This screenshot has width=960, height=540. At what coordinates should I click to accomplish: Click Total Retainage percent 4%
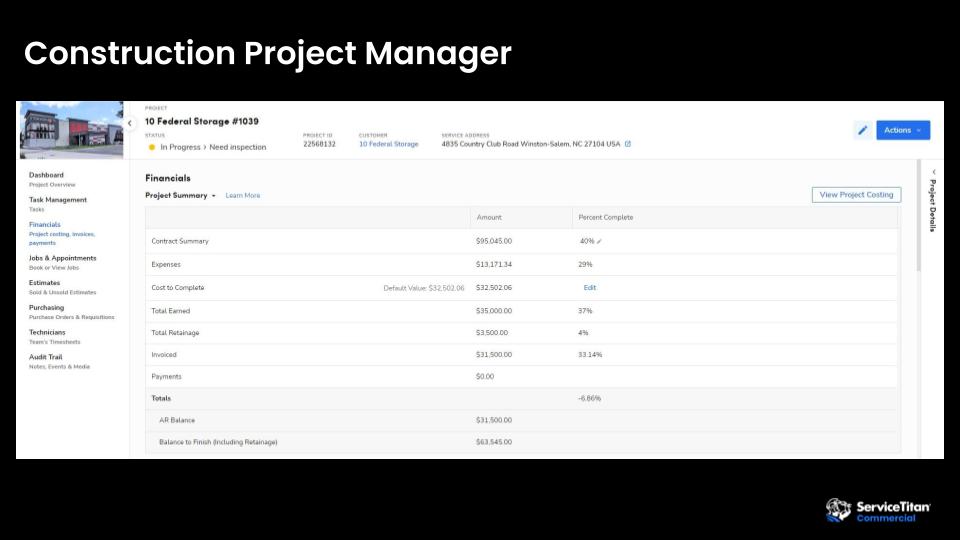tap(583, 332)
